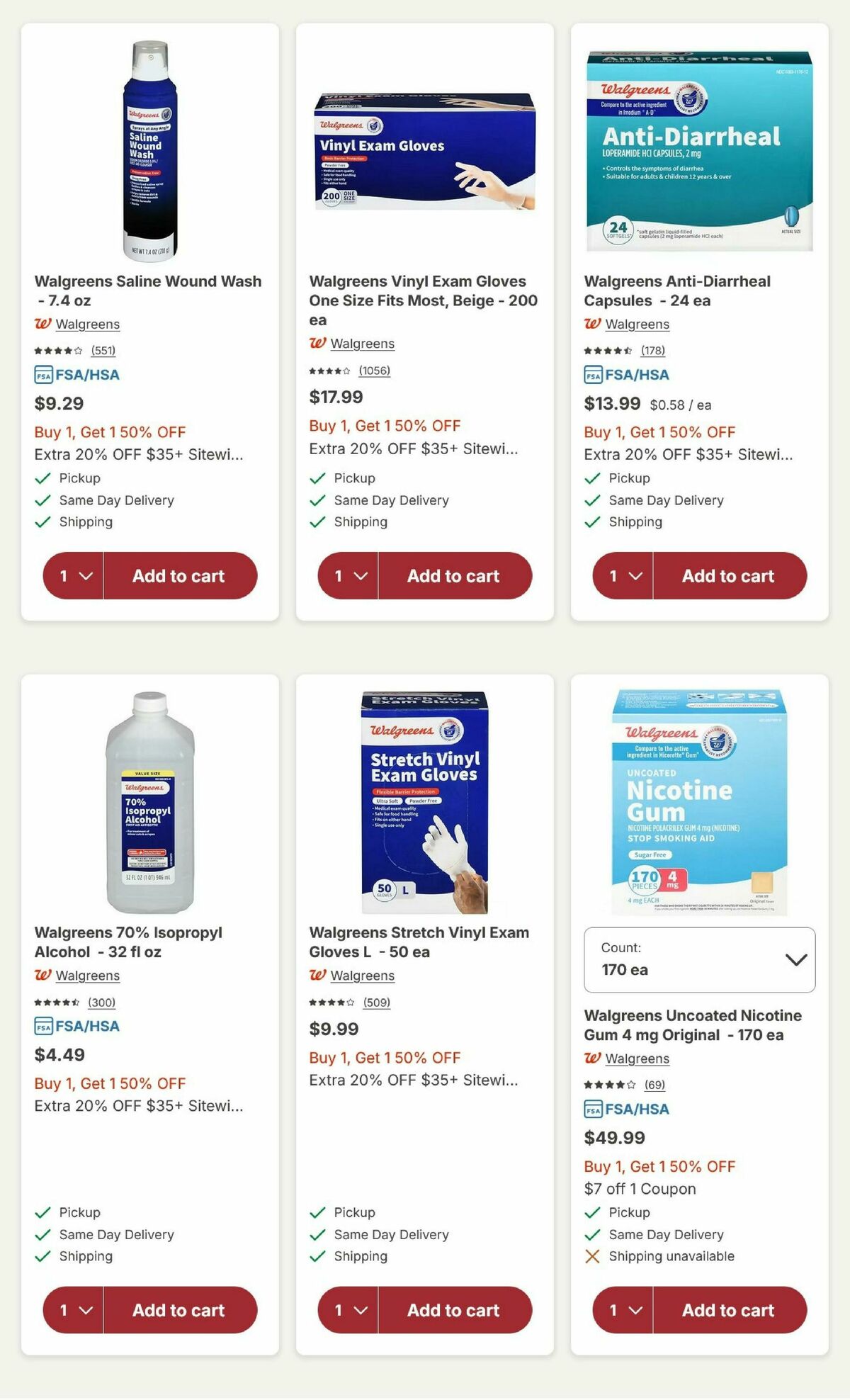Open the (1056) reviews link for Vinyl Exam Gloves

(x=376, y=370)
